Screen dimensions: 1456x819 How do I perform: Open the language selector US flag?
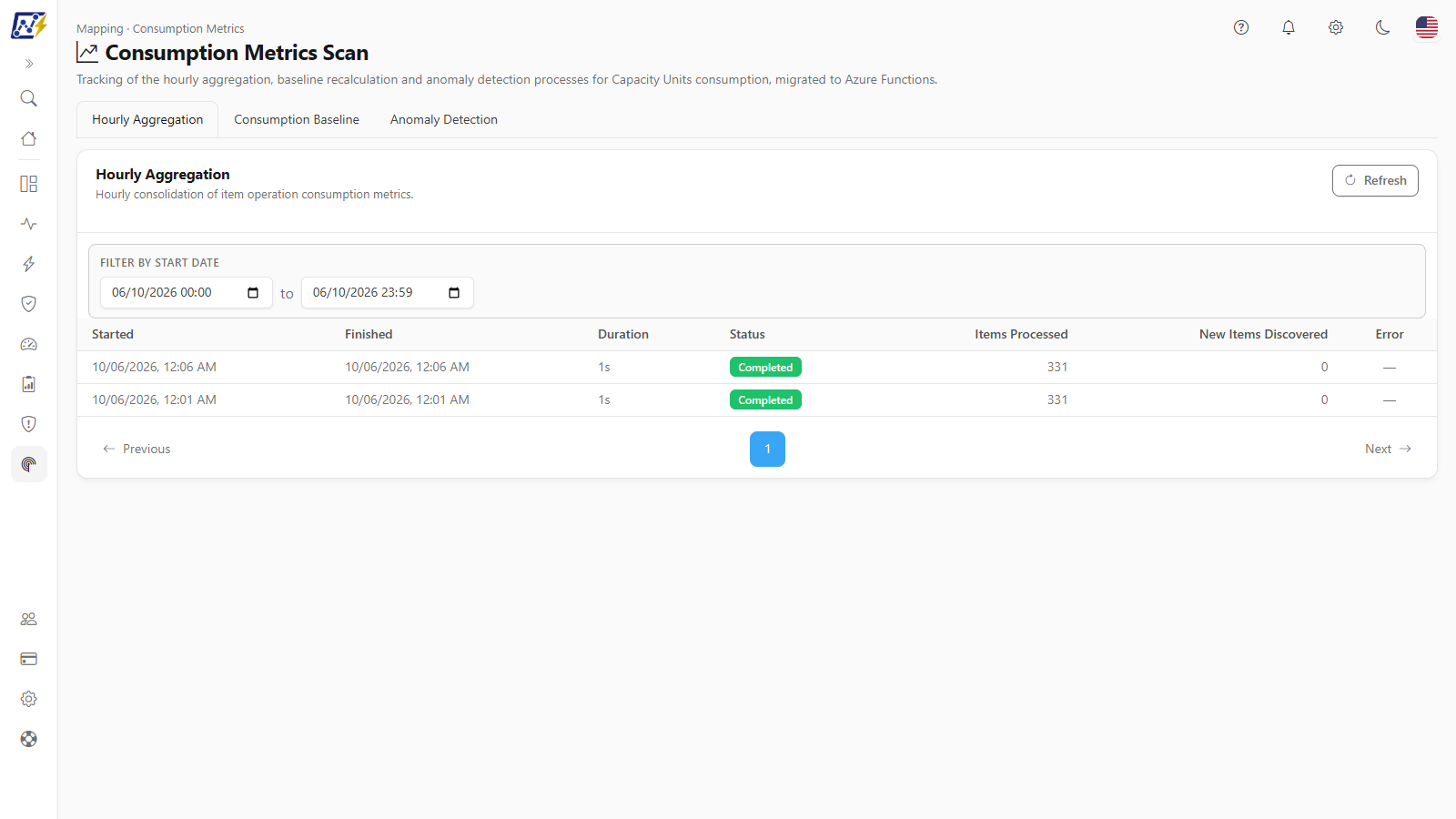[x=1427, y=27]
